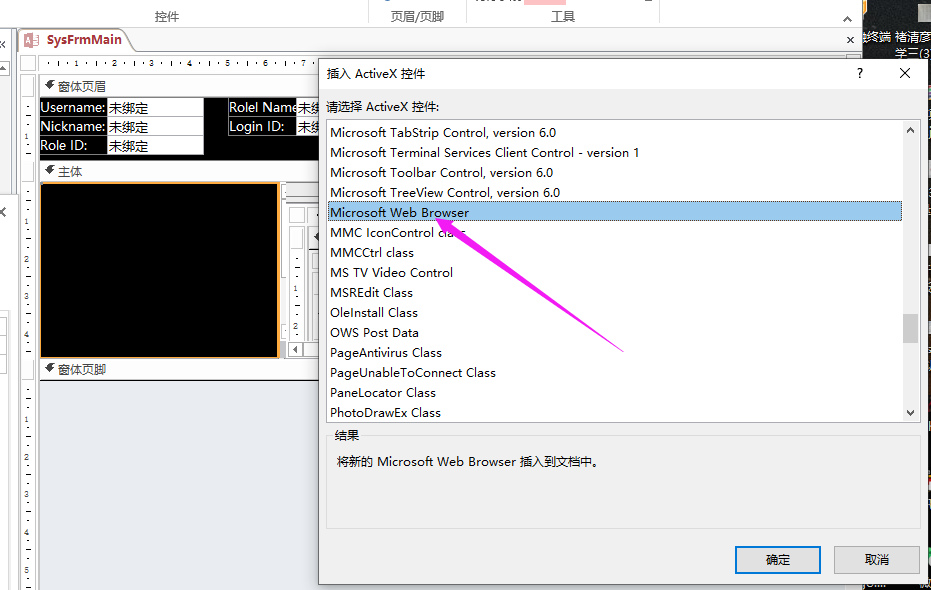Select the 主体 section bar
931x590 pixels.
click(179, 172)
